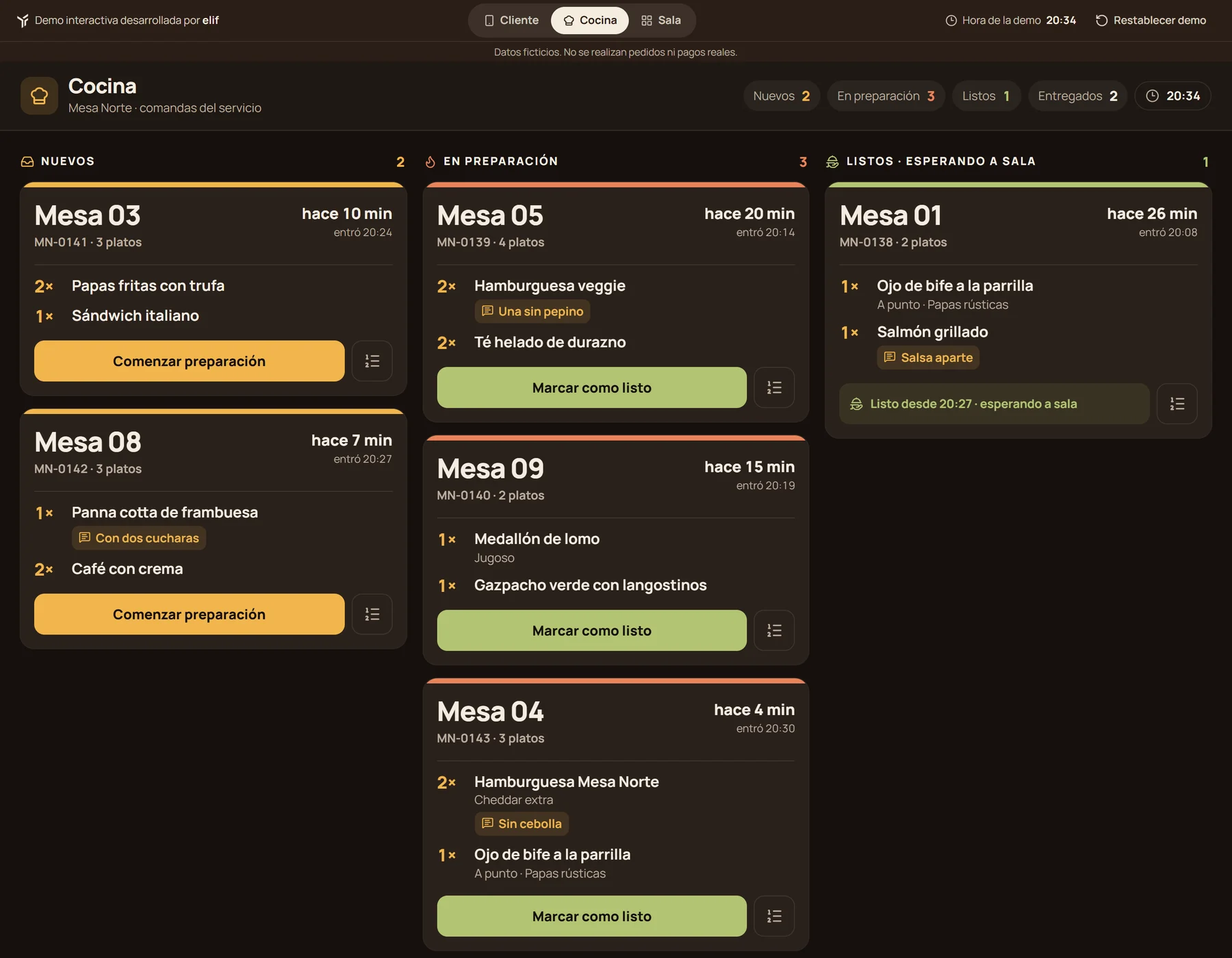1232x958 pixels.
Task: Click the Listo desde 20:27 status bar
Action: [994, 404]
